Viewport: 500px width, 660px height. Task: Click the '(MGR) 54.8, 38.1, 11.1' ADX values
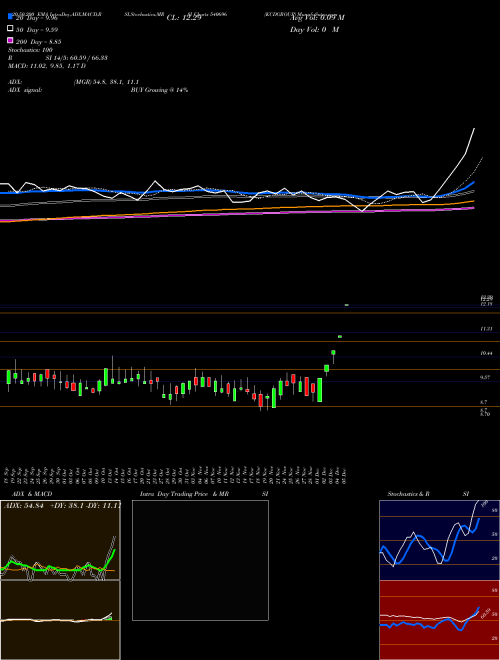106,82
